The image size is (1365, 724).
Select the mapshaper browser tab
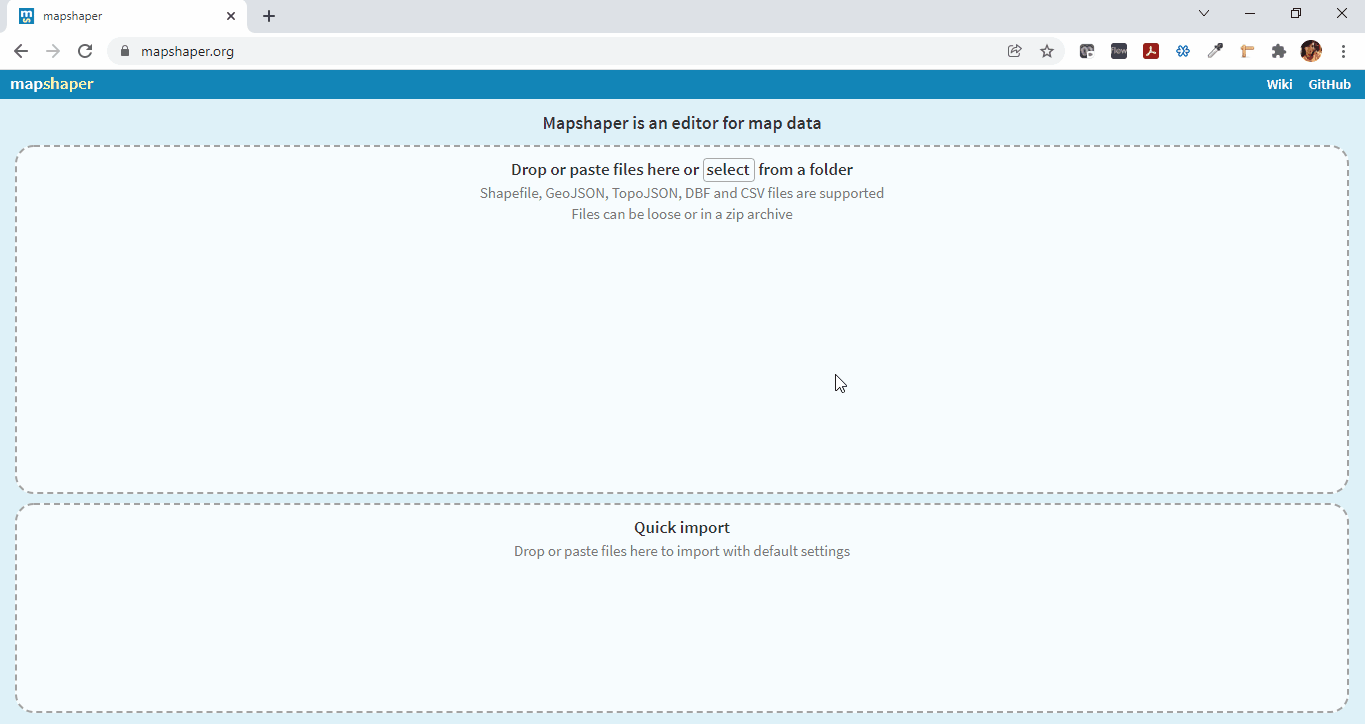[128, 17]
